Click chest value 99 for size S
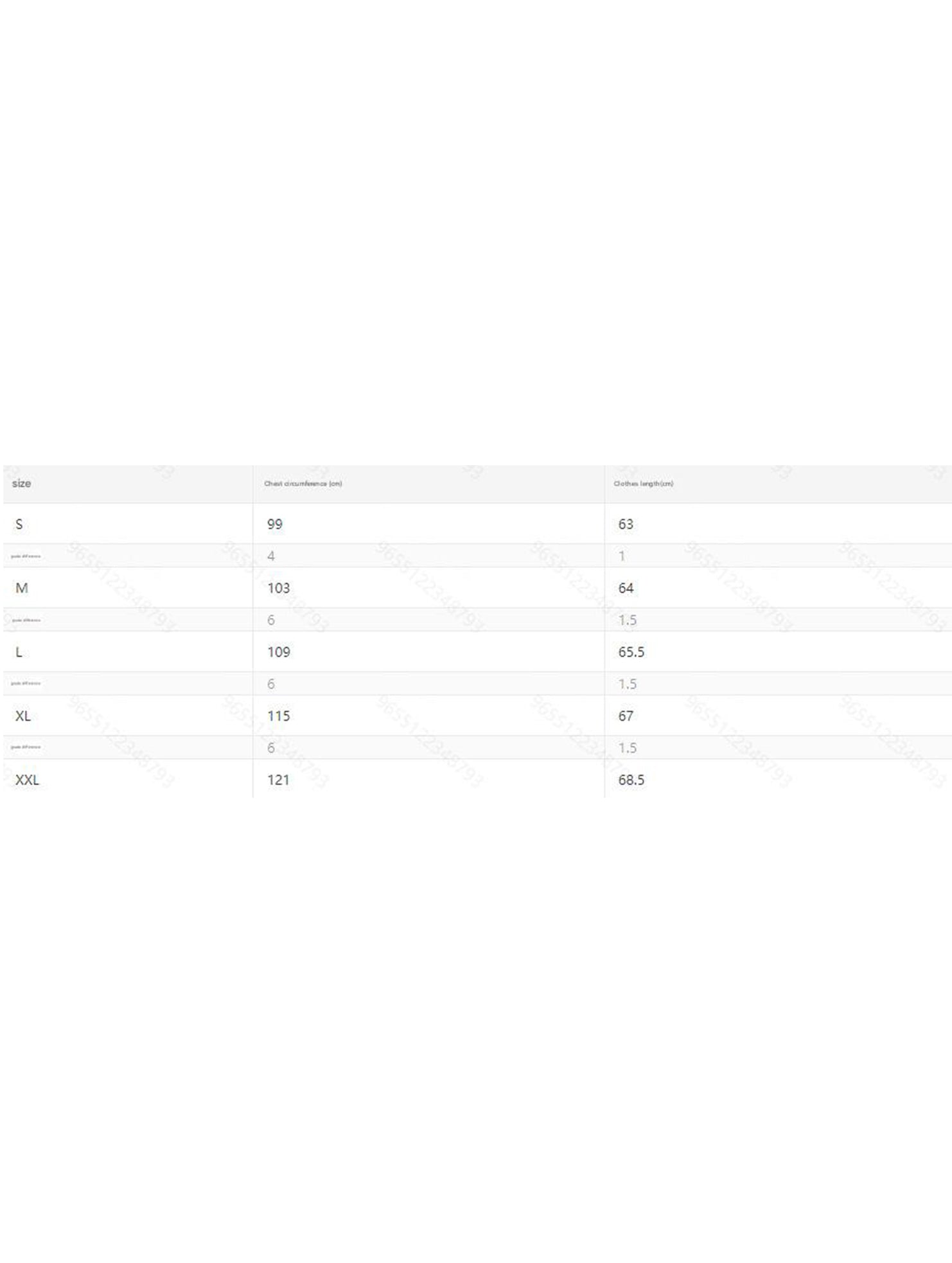Screen dimensions: 952x1263 [275, 524]
